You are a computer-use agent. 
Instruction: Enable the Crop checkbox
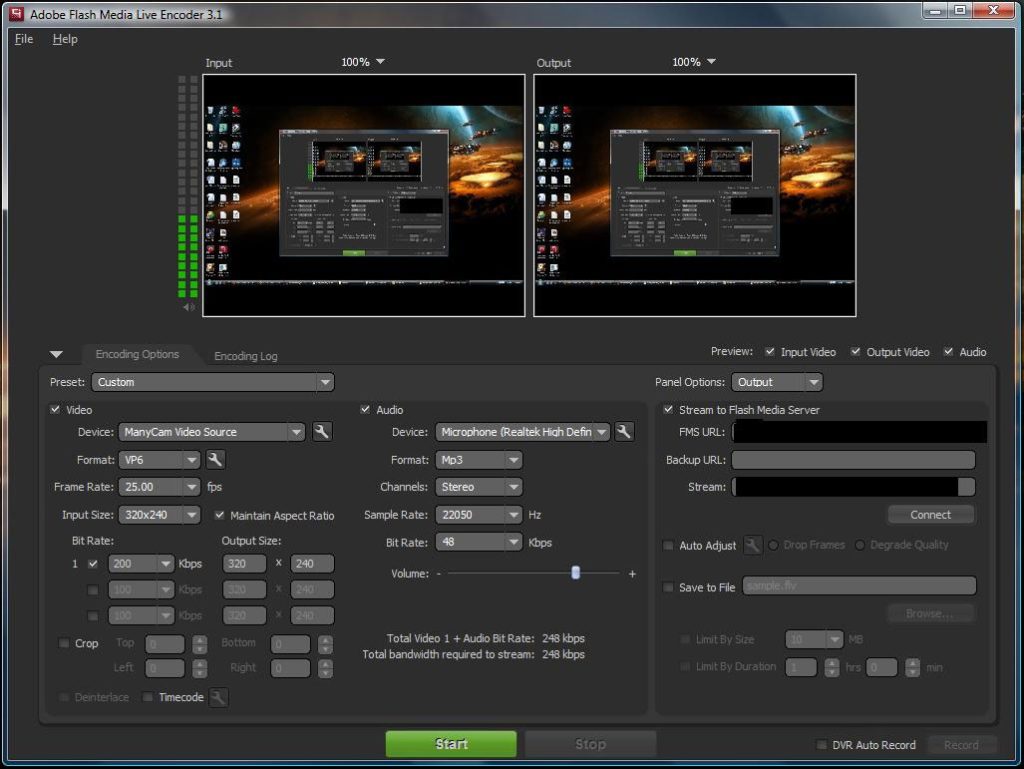click(x=64, y=643)
